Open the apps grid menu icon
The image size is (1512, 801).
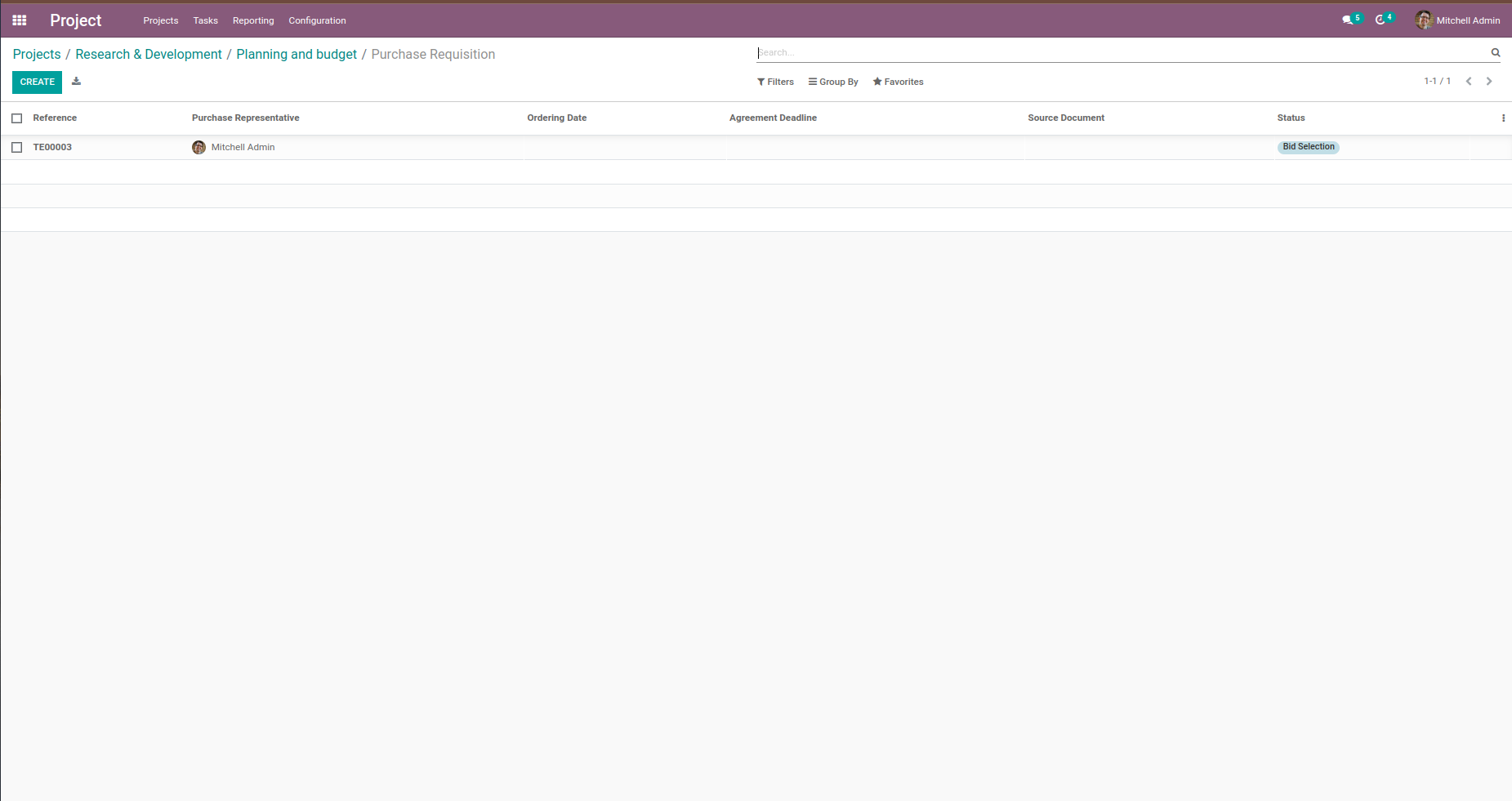coord(20,20)
